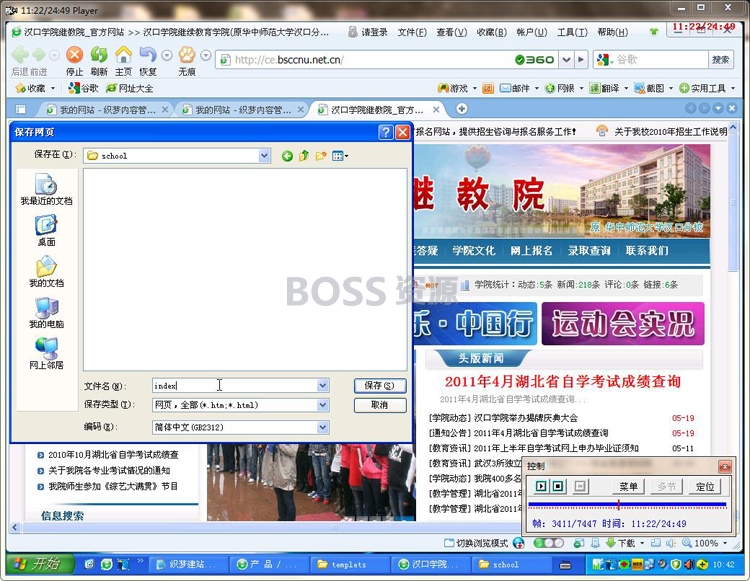The width and height of the screenshot is (750, 581).
Task: Create new folder icon in save dialog
Action: coord(321,156)
